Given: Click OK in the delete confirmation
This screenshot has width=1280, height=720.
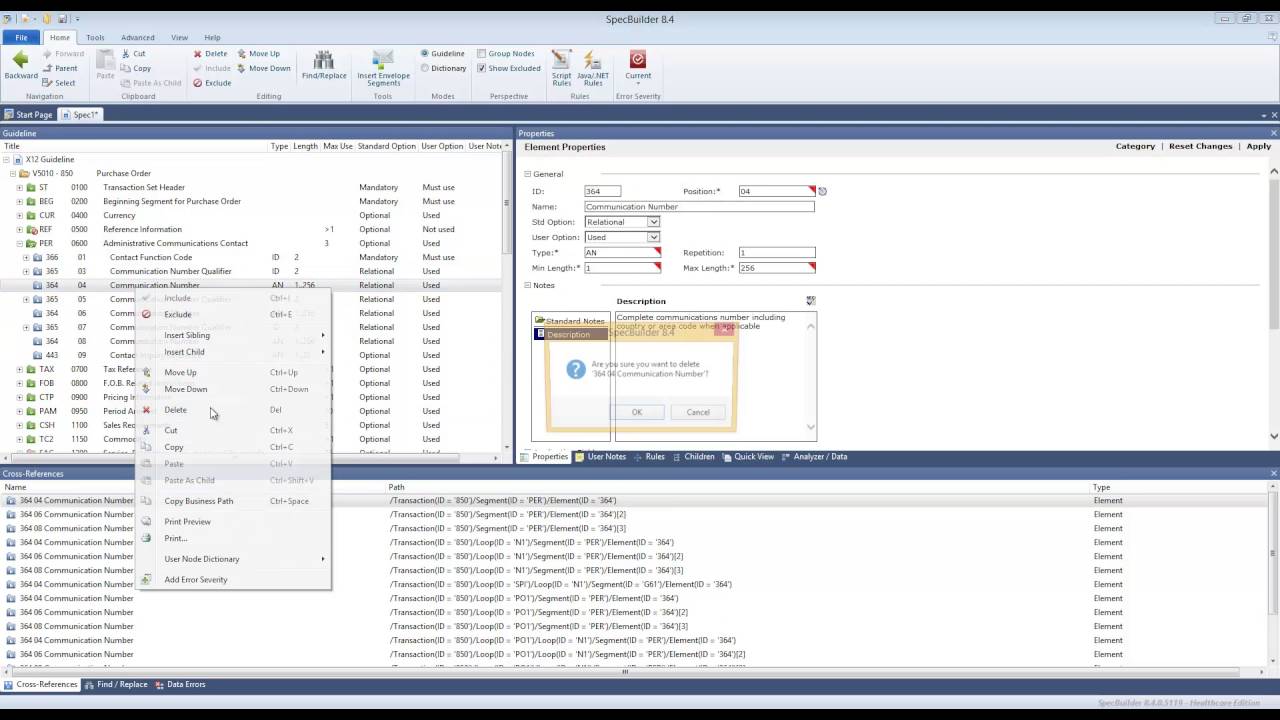Looking at the screenshot, I should (636, 412).
